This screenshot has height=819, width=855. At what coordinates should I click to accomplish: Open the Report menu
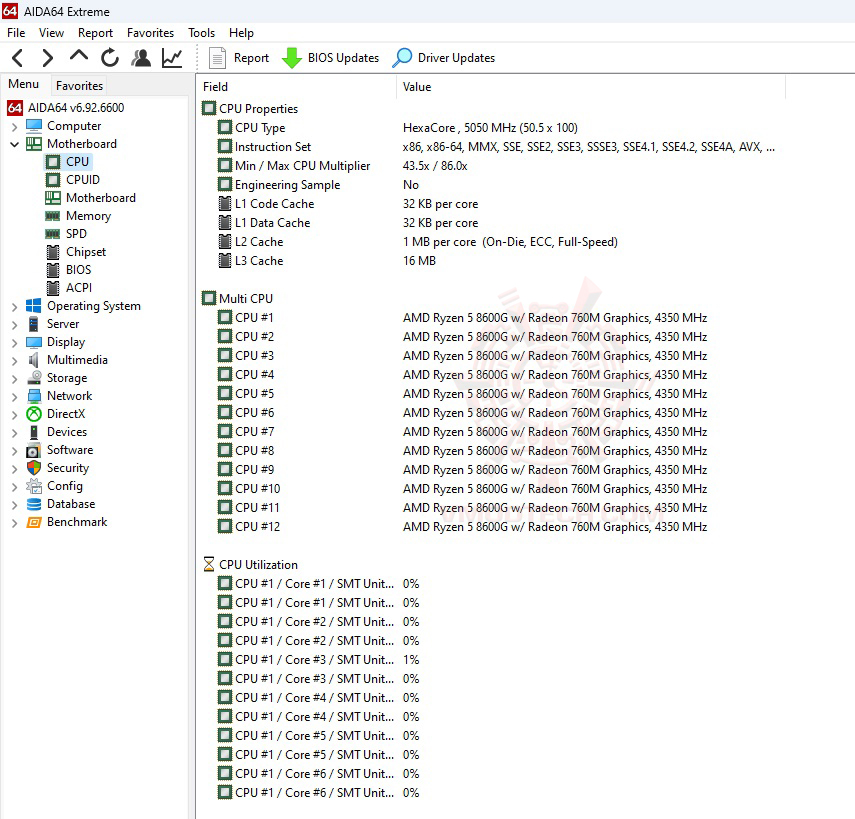click(95, 33)
